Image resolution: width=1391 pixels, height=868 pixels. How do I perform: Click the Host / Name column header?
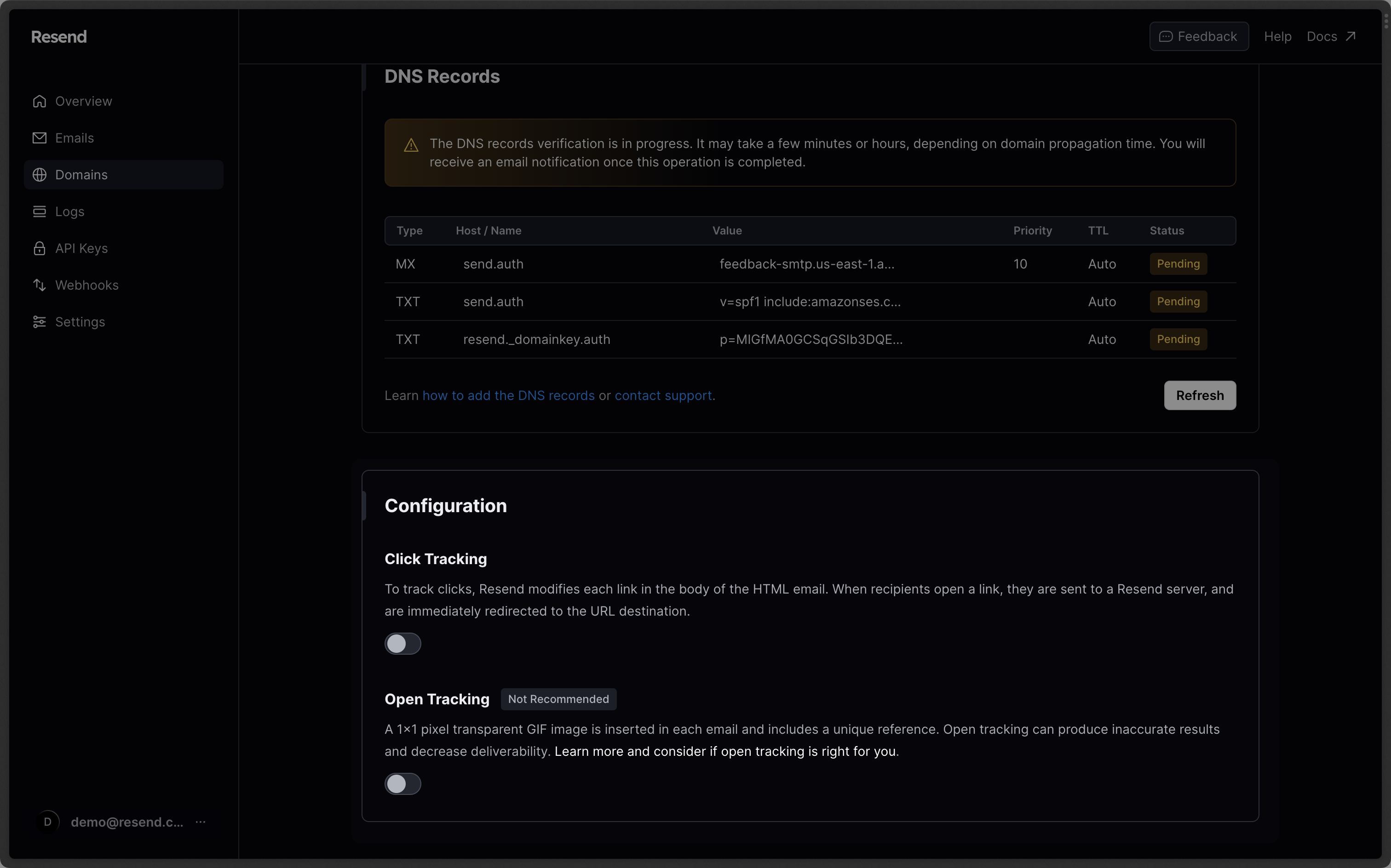pos(488,231)
